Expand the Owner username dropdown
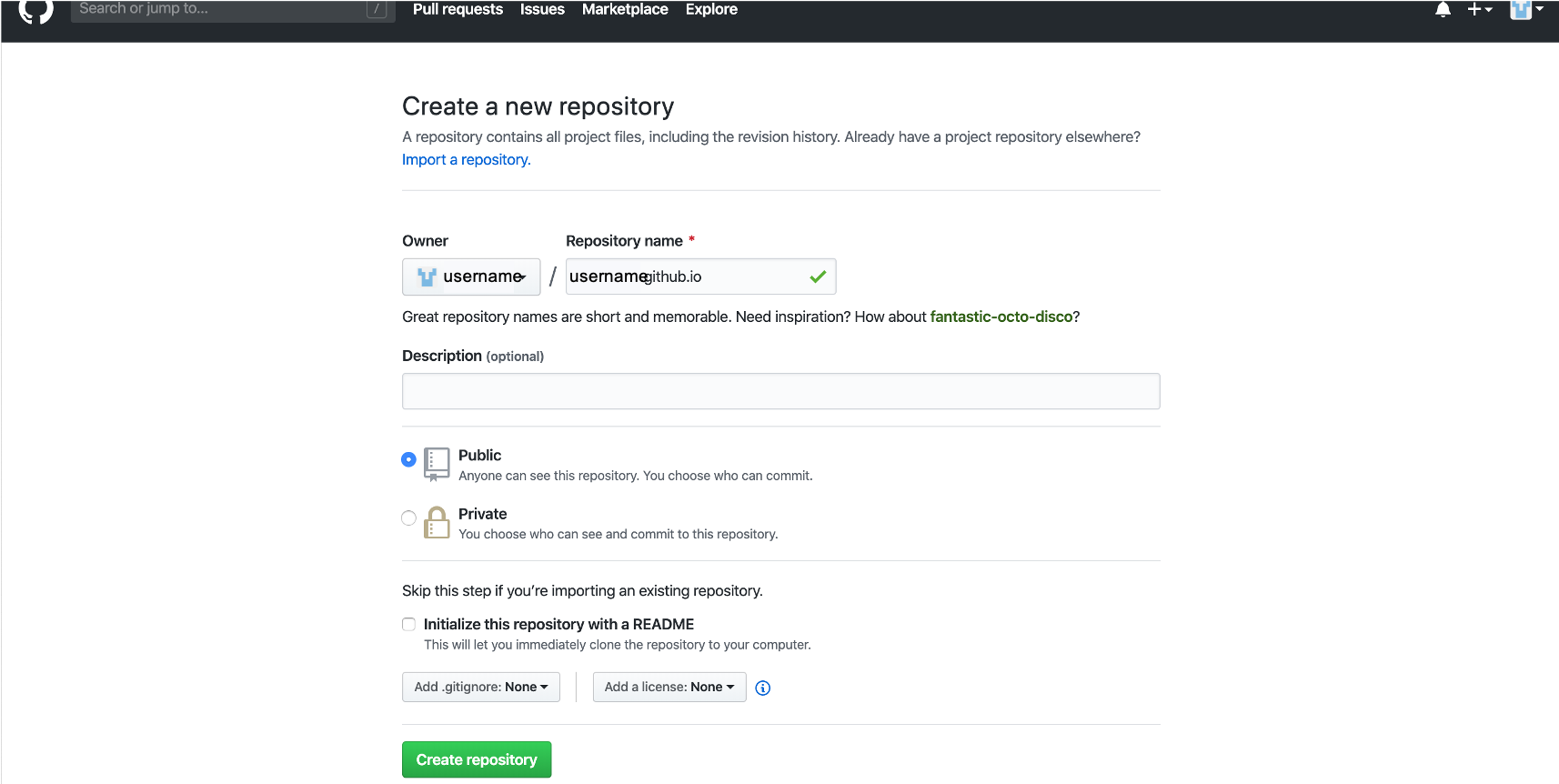 click(471, 276)
